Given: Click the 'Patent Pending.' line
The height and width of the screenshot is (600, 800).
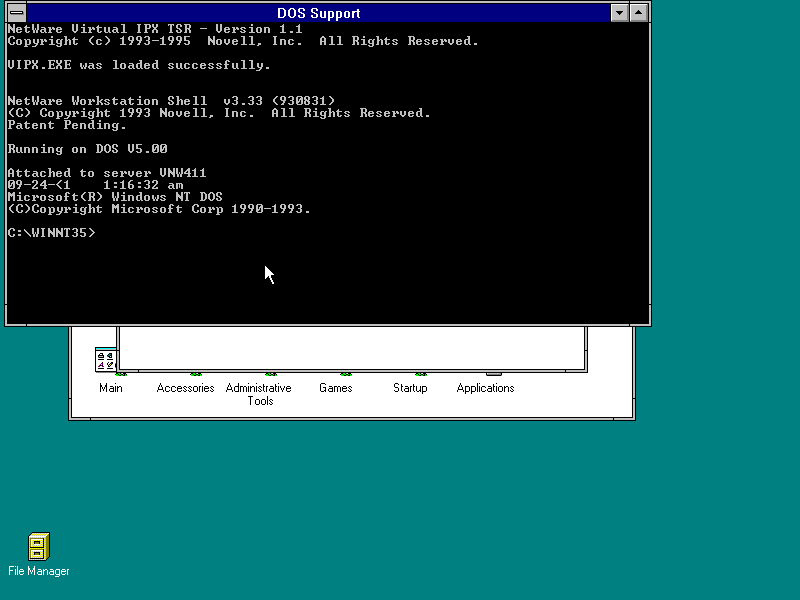Looking at the screenshot, I should (67, 125).
